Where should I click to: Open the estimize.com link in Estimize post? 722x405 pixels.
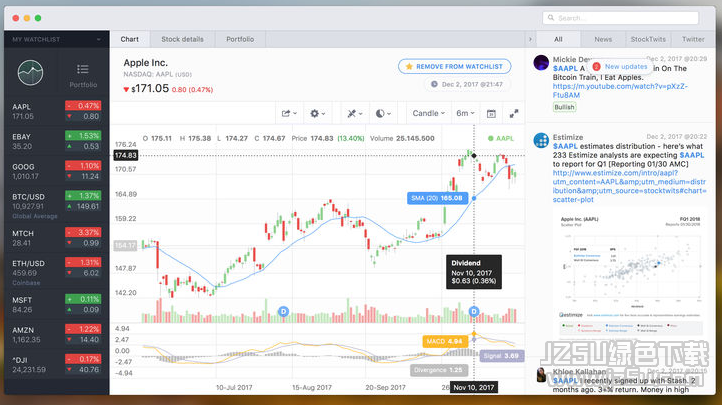click(x=629, y=186)
